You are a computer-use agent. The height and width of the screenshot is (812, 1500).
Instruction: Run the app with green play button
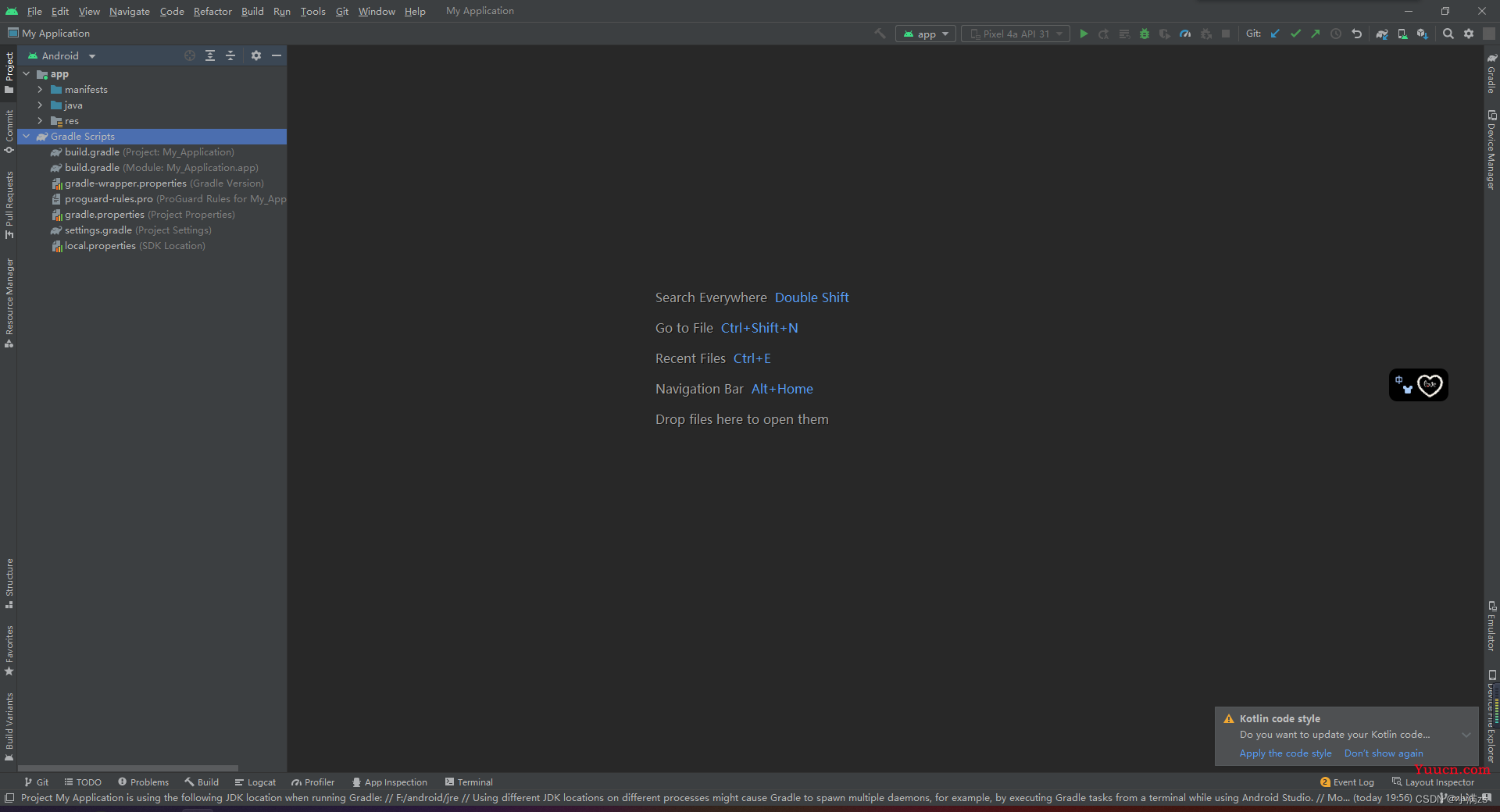click(1084, 34)
